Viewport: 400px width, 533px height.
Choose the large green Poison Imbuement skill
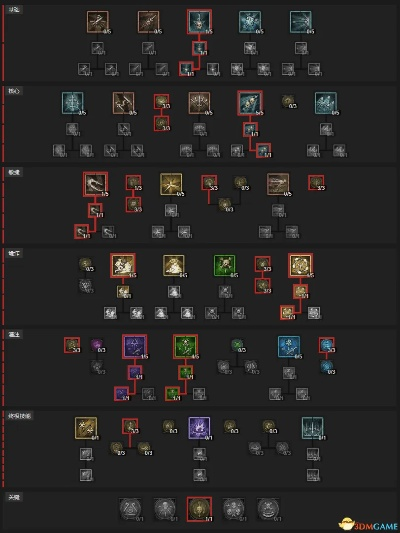(186, 347)
